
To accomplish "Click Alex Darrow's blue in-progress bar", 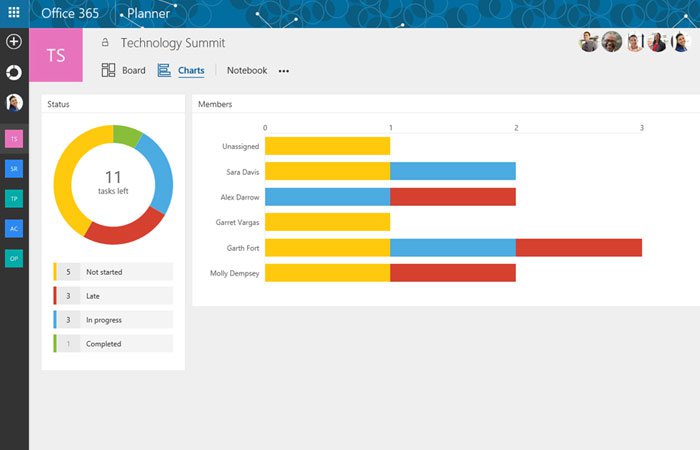I will [327, 197].
